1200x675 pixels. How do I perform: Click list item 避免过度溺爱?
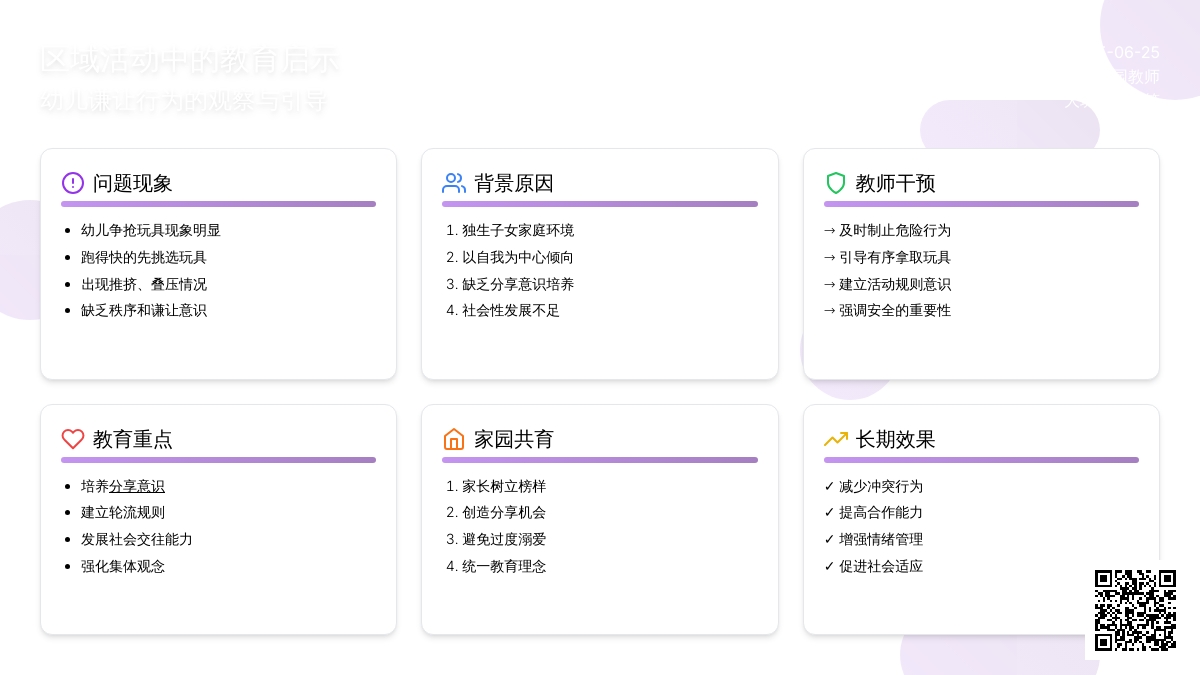(x=504, y=539)
